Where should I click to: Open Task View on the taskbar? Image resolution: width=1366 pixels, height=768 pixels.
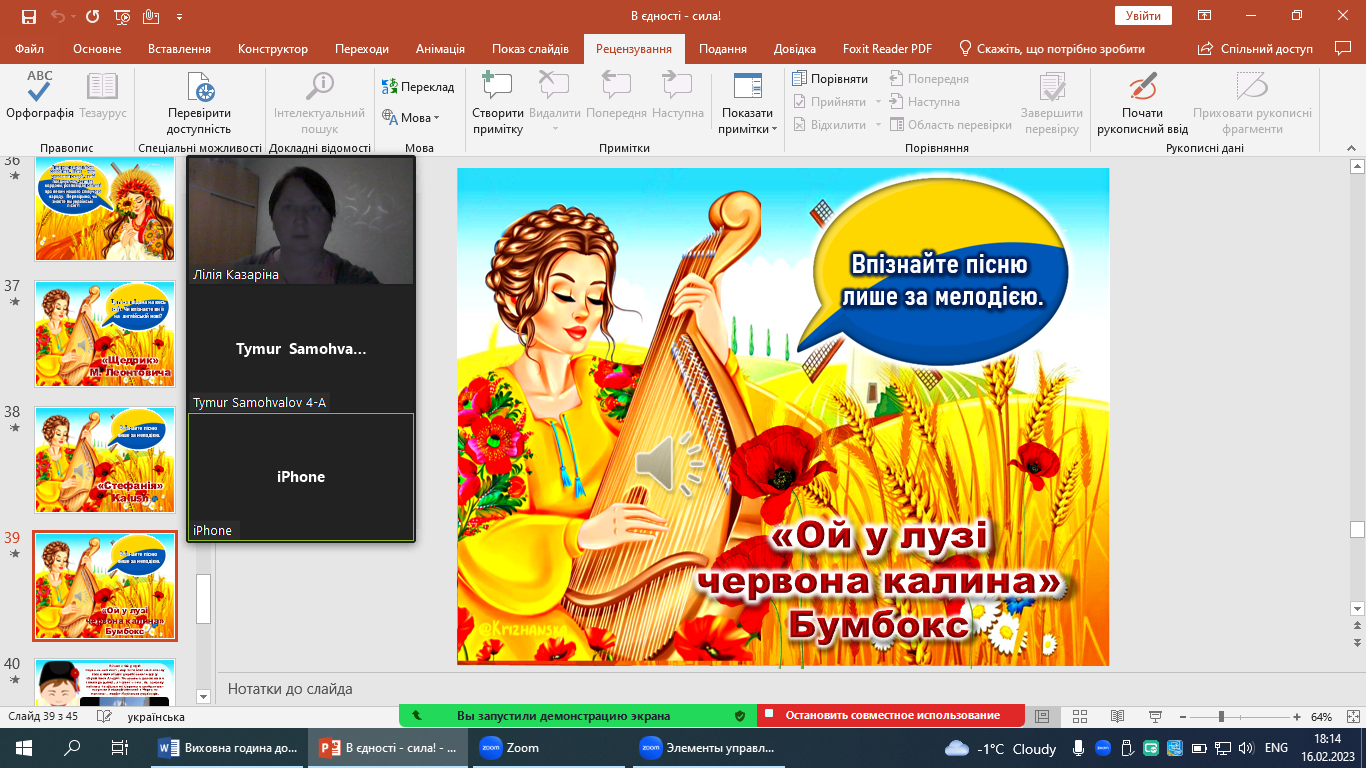[x=119, y=747]
